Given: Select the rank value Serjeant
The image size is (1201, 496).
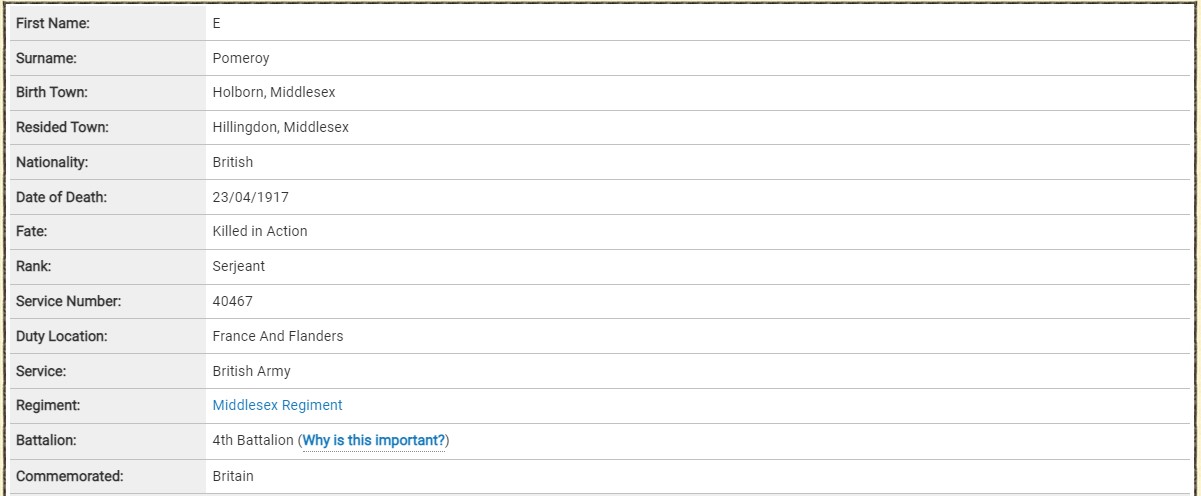Looking at the screenshot, I should 240,266.
